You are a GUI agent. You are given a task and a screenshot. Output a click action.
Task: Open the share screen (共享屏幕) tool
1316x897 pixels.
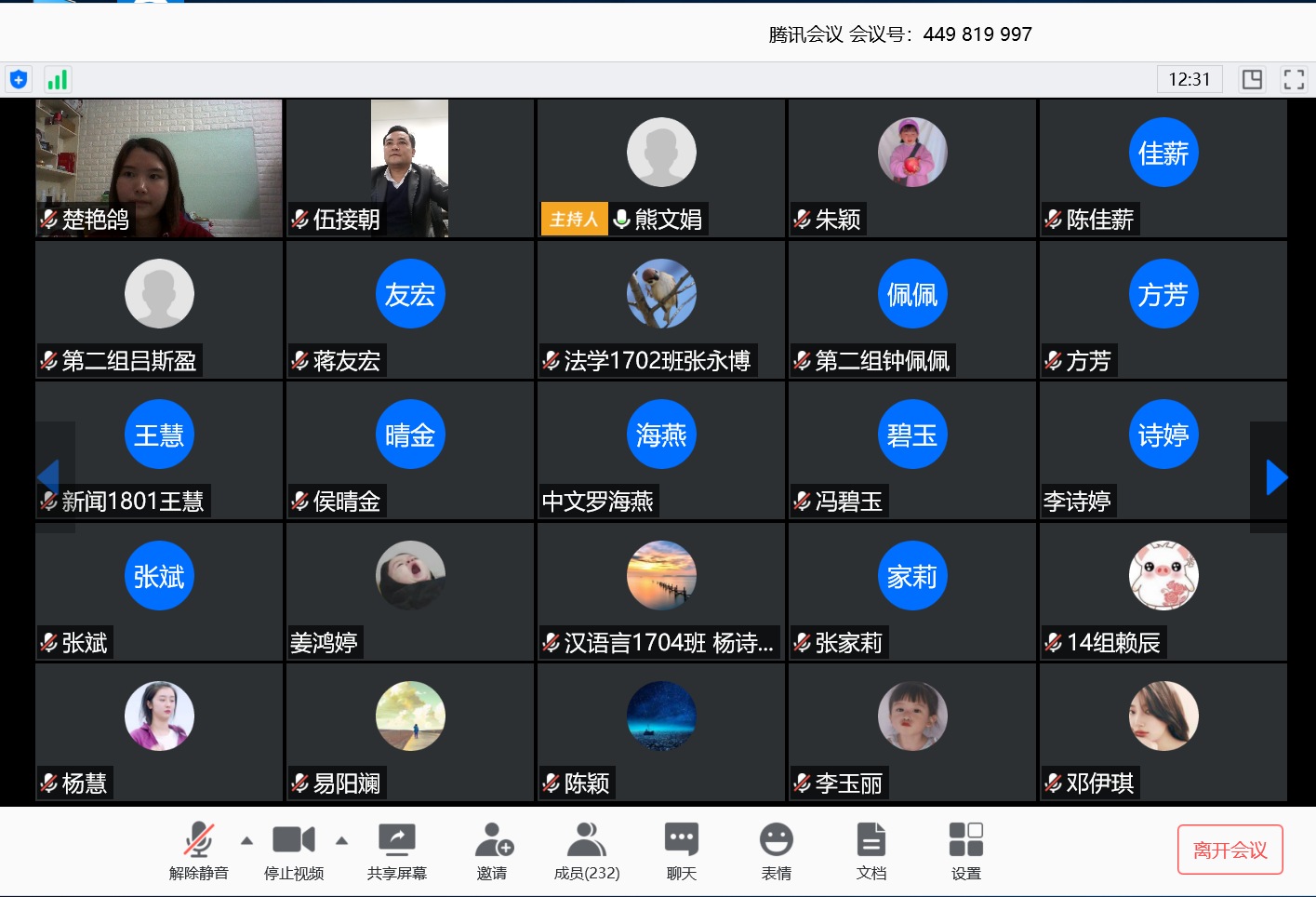[397, 850]
